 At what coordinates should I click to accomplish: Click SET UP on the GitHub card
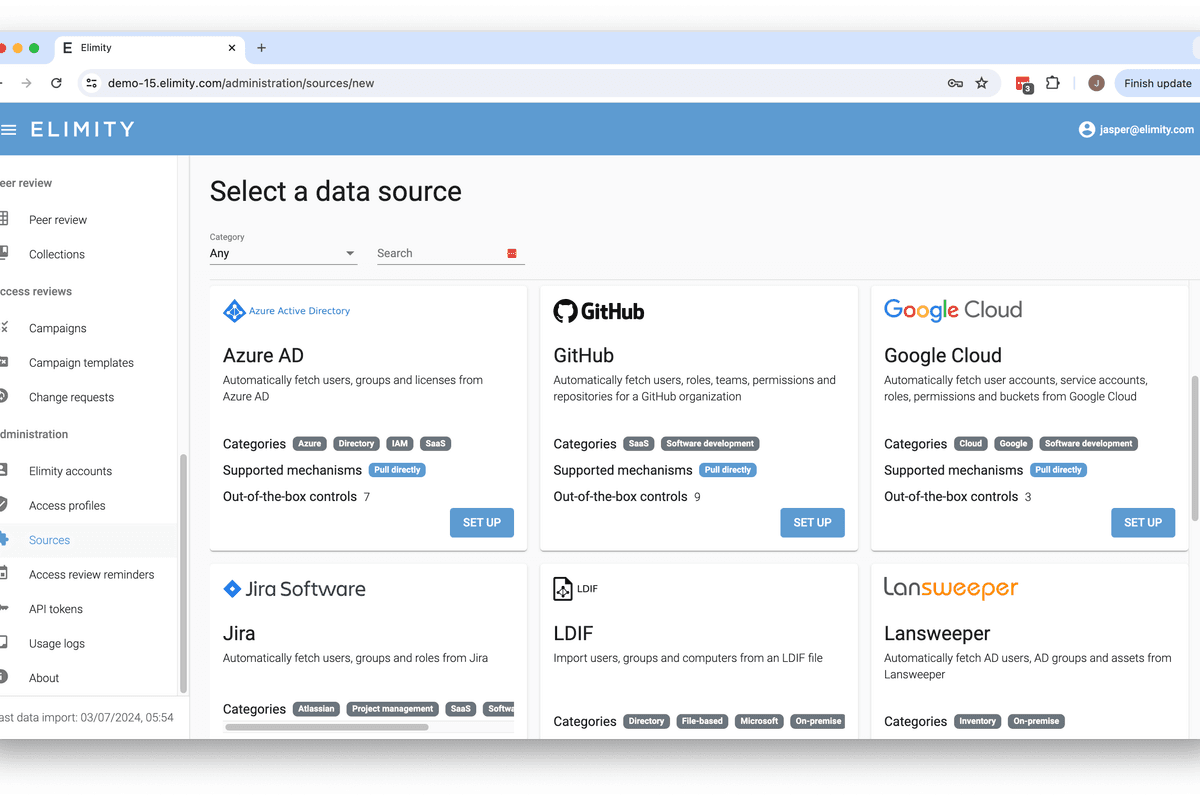click(812, 523)
